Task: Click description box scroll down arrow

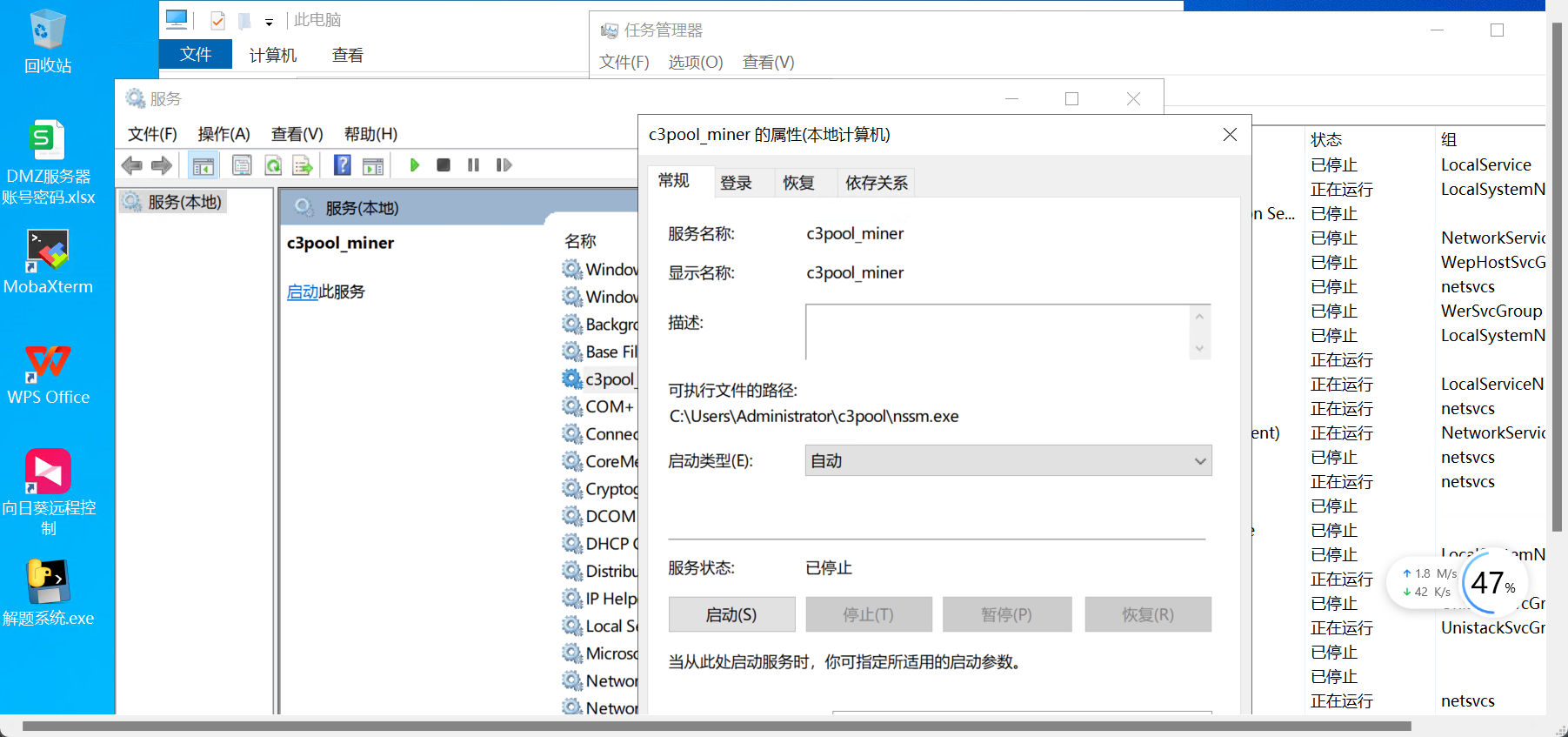Action: click(x=1199, y=348)
